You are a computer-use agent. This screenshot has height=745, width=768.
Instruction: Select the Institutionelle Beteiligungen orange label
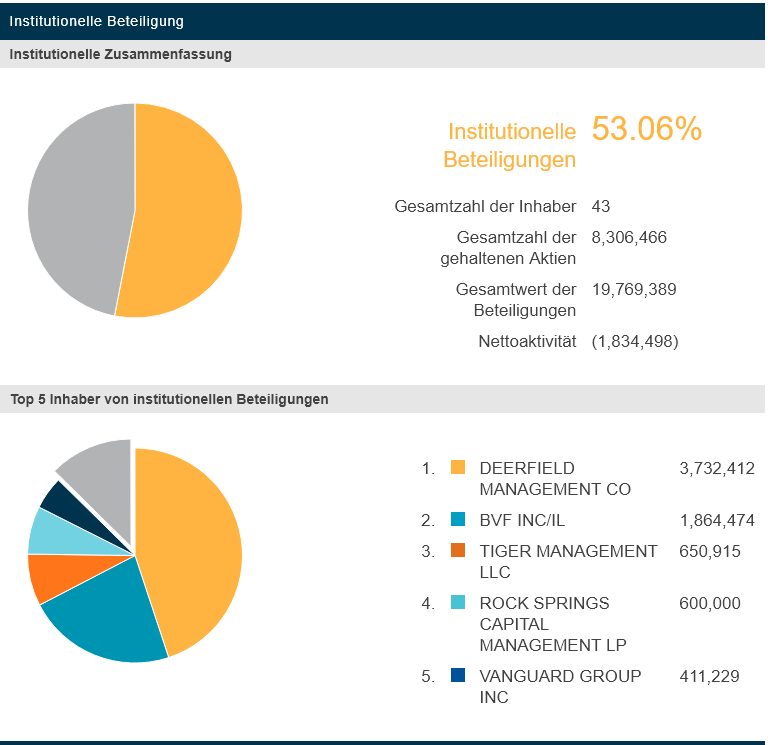click(x=509, y=145)
